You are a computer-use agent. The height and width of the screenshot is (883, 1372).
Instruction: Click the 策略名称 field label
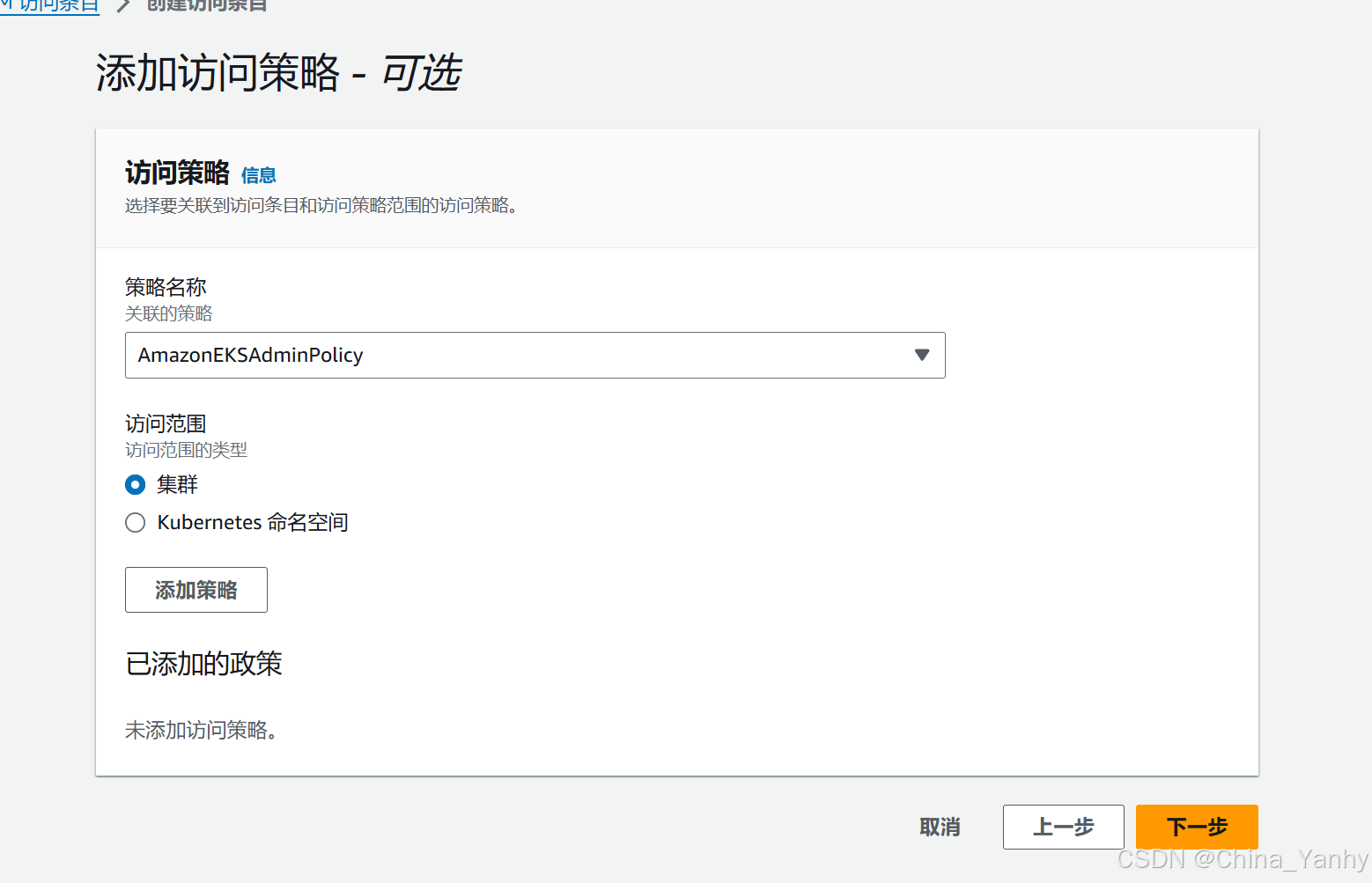[x=165, y=287]
